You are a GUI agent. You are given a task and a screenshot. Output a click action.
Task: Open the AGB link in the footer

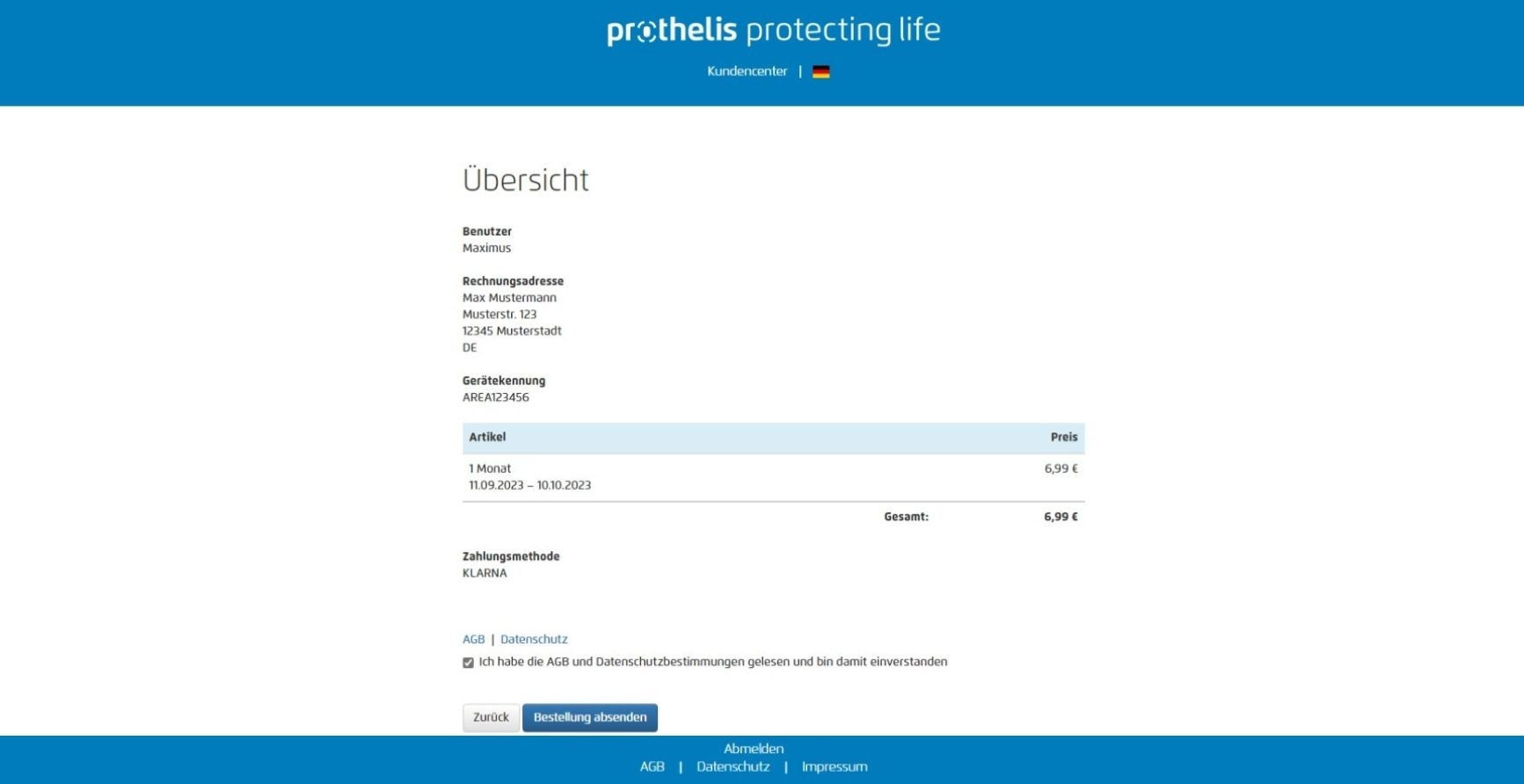pos(652,766)
